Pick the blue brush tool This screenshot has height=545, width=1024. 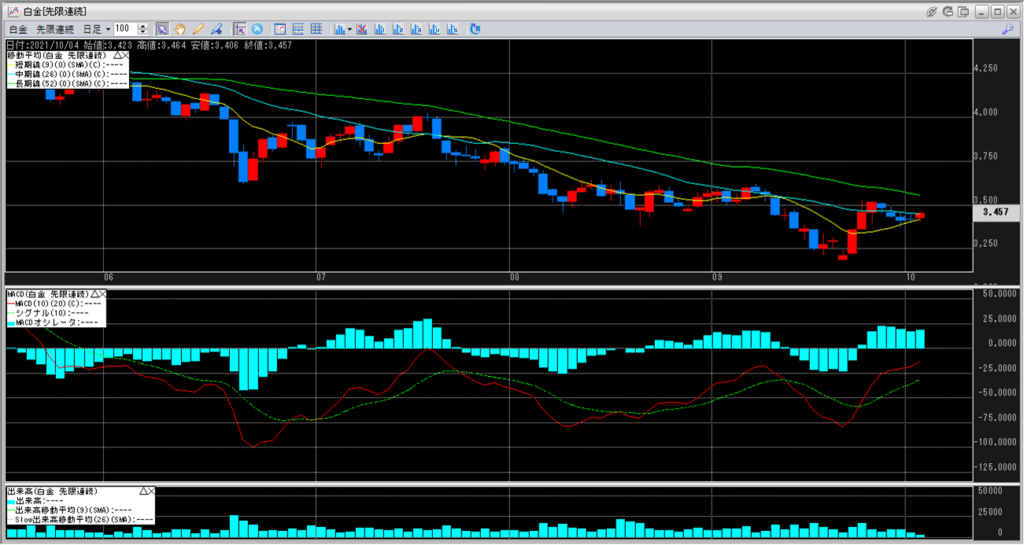217,29
